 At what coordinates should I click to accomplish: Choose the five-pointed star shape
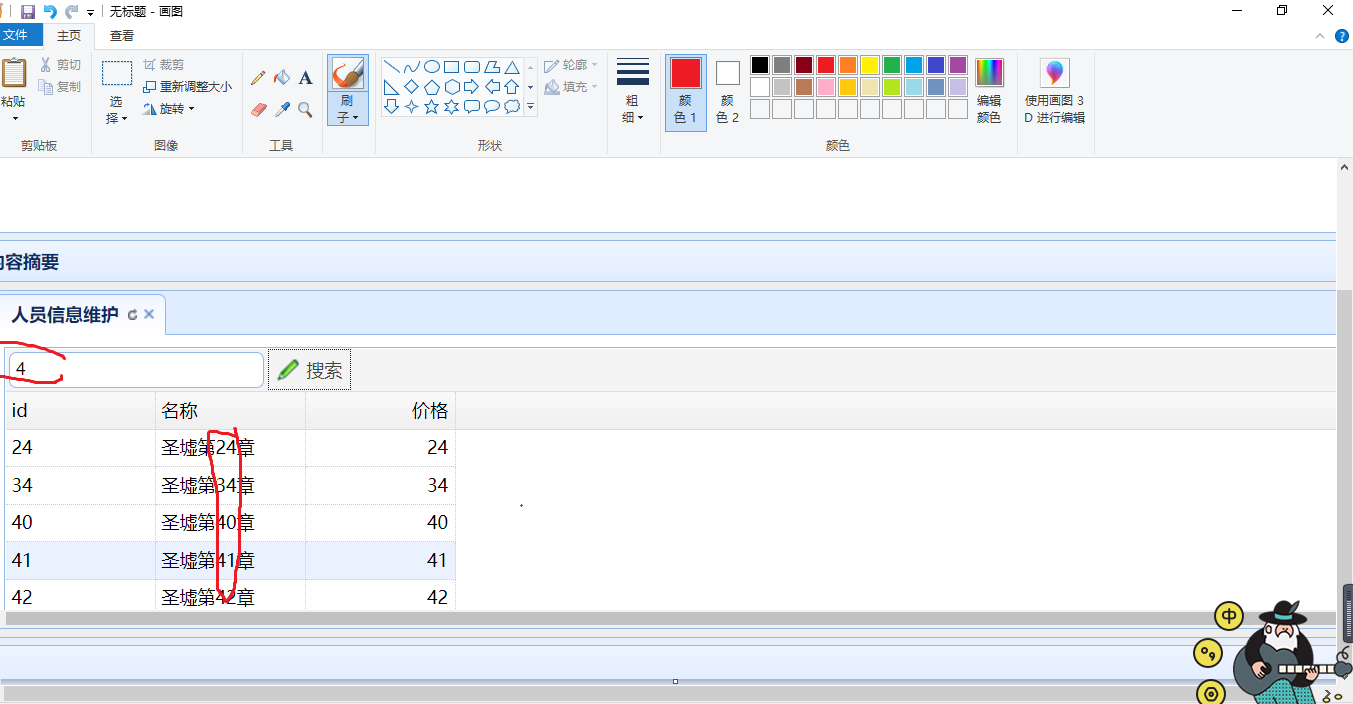click(x=431, y=106)
